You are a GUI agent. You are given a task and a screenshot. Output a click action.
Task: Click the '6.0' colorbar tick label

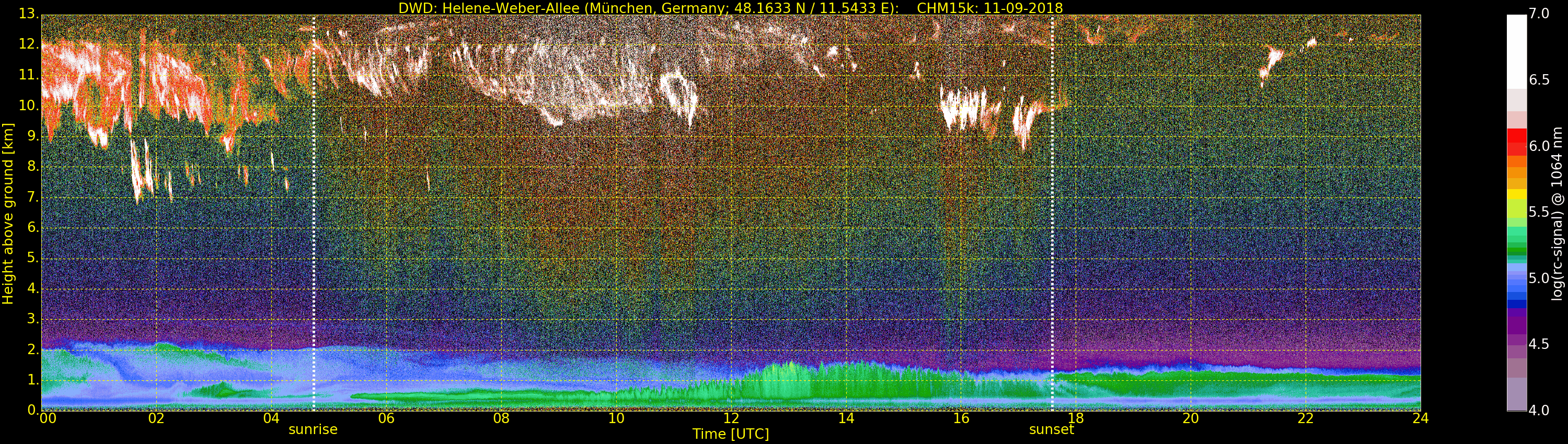1539,146
